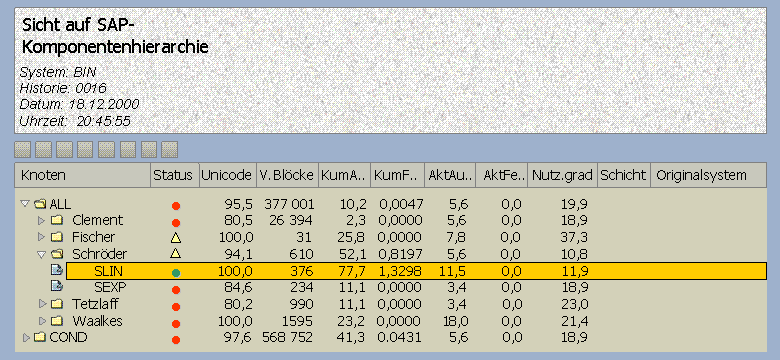The width and height of the screenshot is (780, 360).
Task: Click the value 568 752 in COND row
Action: point(288,338)
